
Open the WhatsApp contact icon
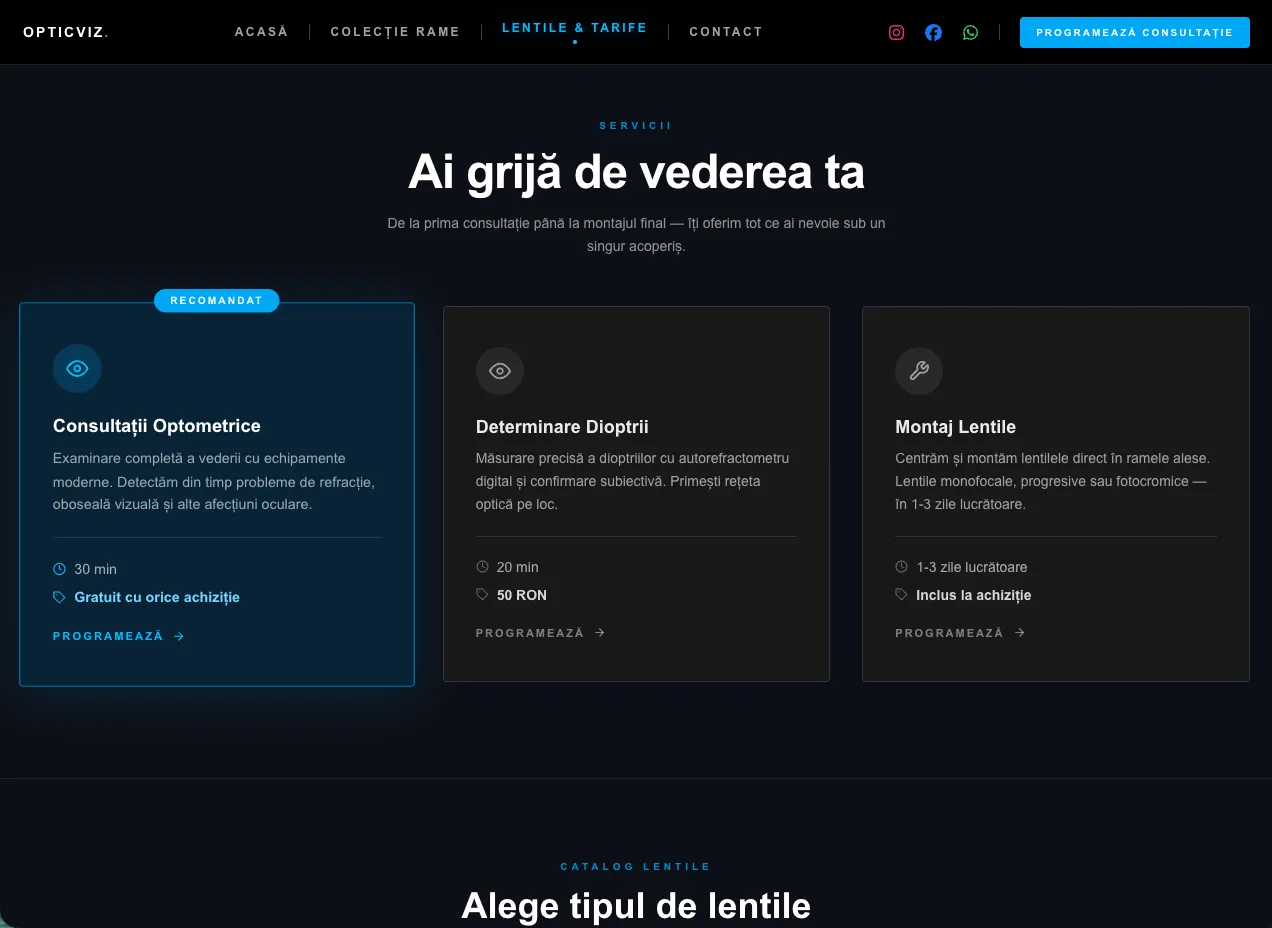(x=970, y=32)
